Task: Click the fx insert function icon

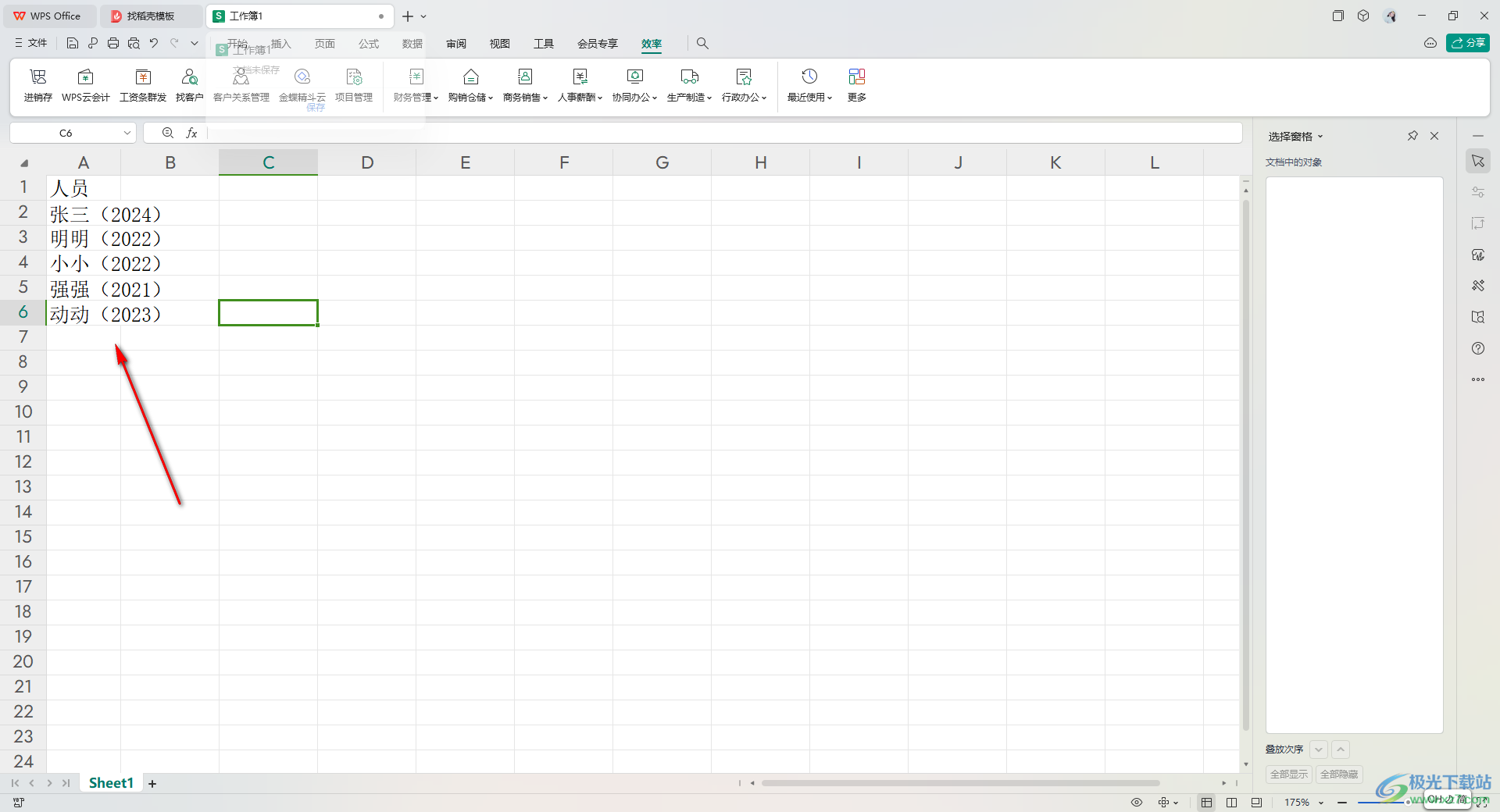Action: pos(191,134)
